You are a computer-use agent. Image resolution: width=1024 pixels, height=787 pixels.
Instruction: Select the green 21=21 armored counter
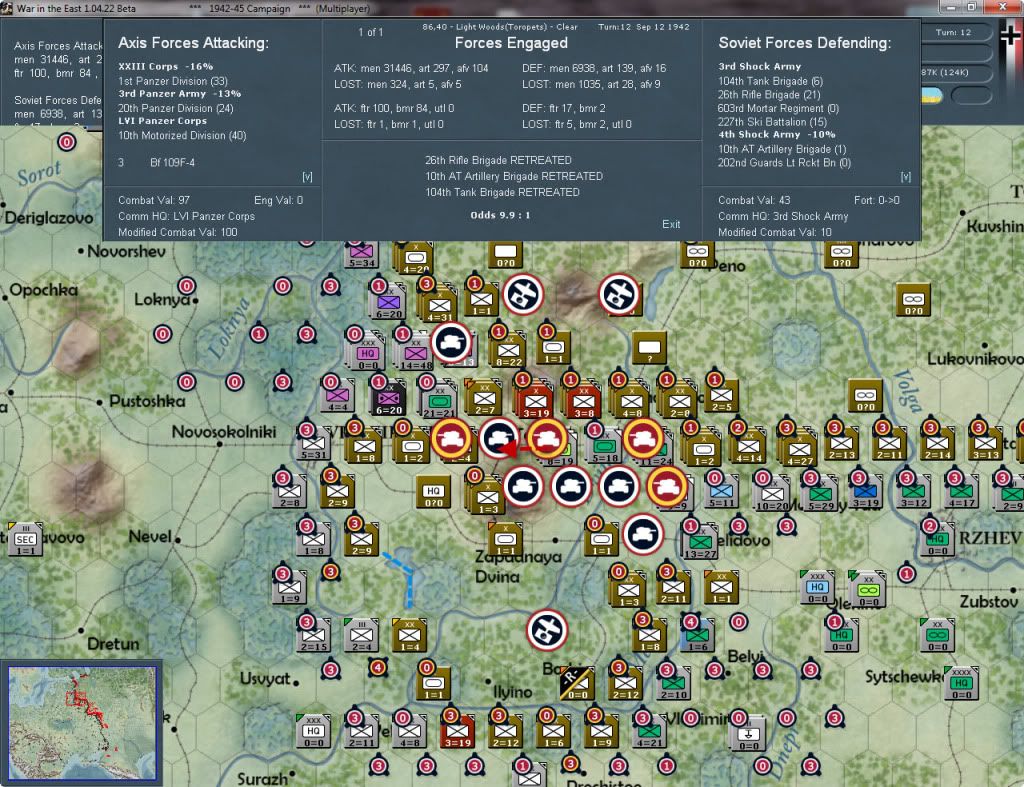(x=439, y=399)
